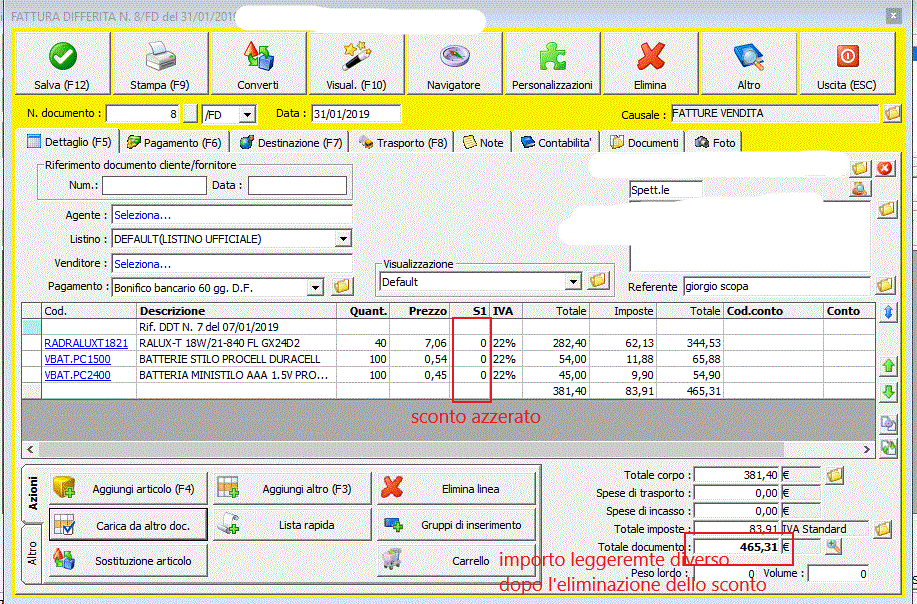
Task: Switch to the Pagamento (F6) tab
Action: coord(174,143)
